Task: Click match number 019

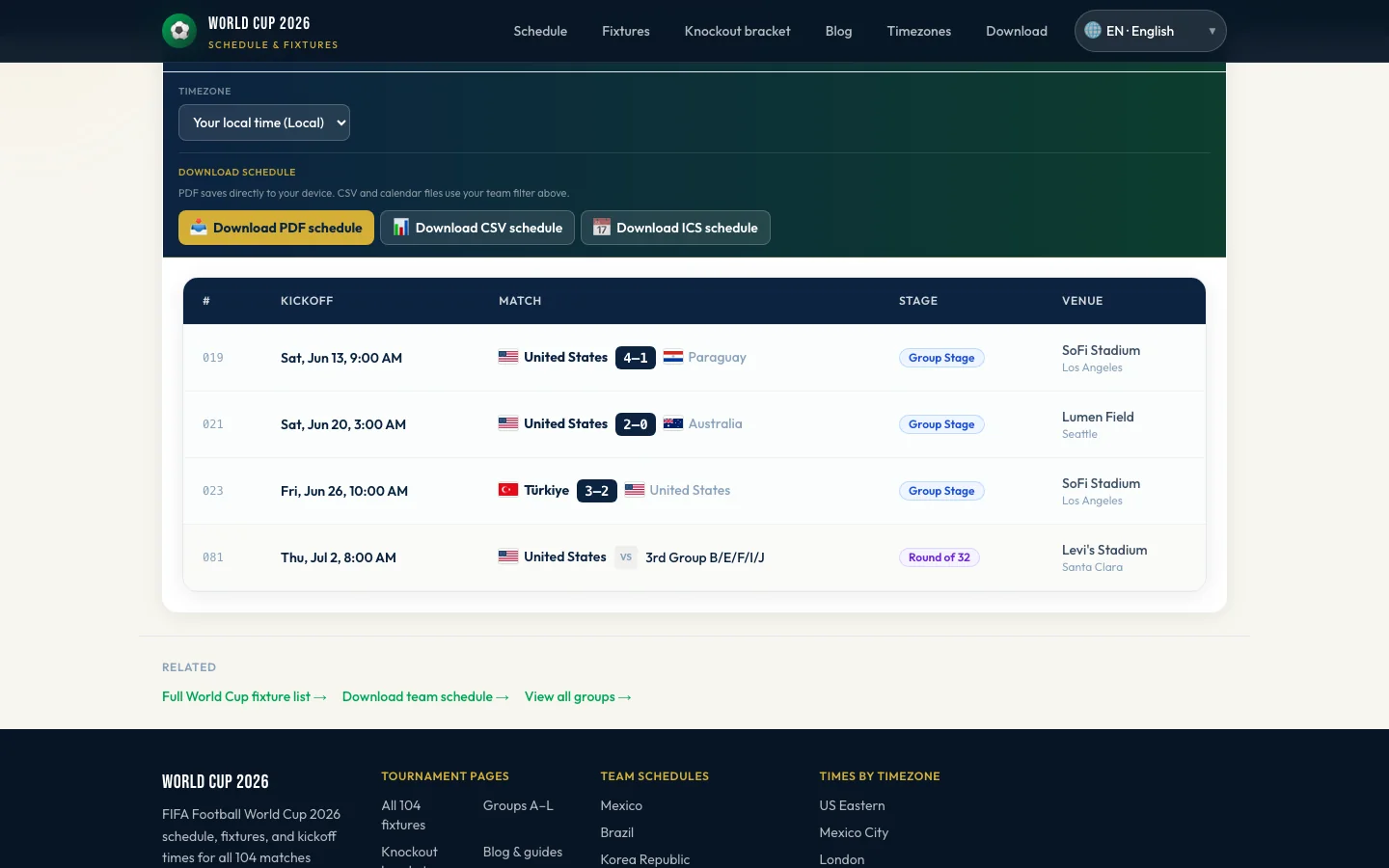Action: (213, 358)
